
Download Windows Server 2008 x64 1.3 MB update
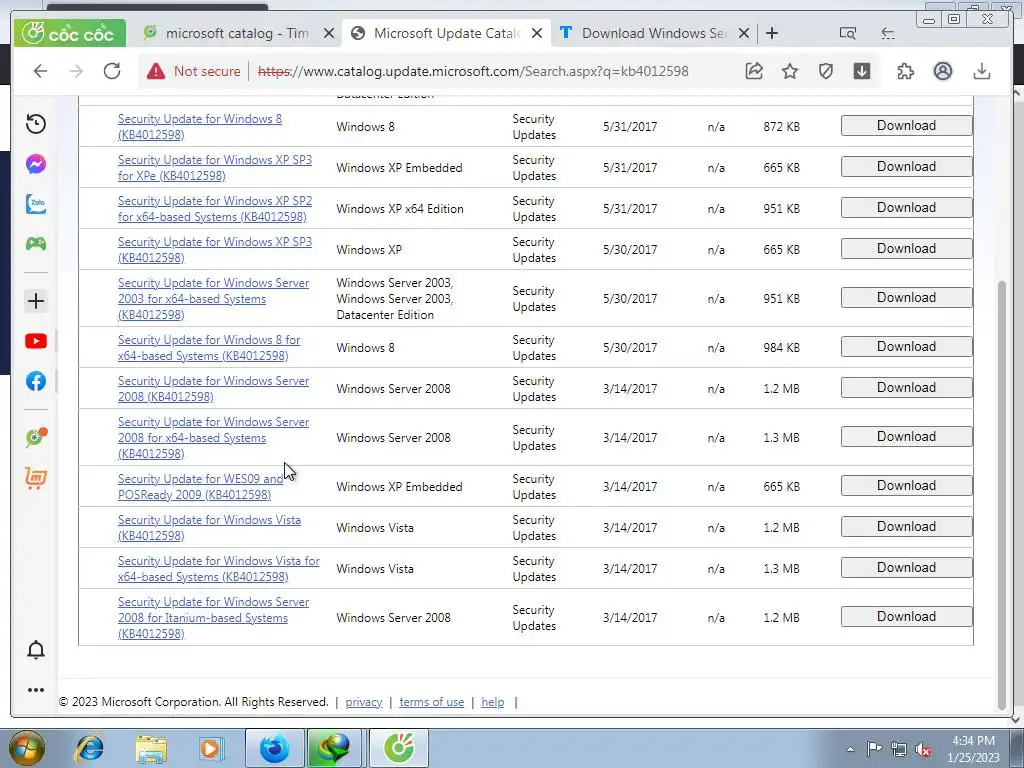pos(906,437)
